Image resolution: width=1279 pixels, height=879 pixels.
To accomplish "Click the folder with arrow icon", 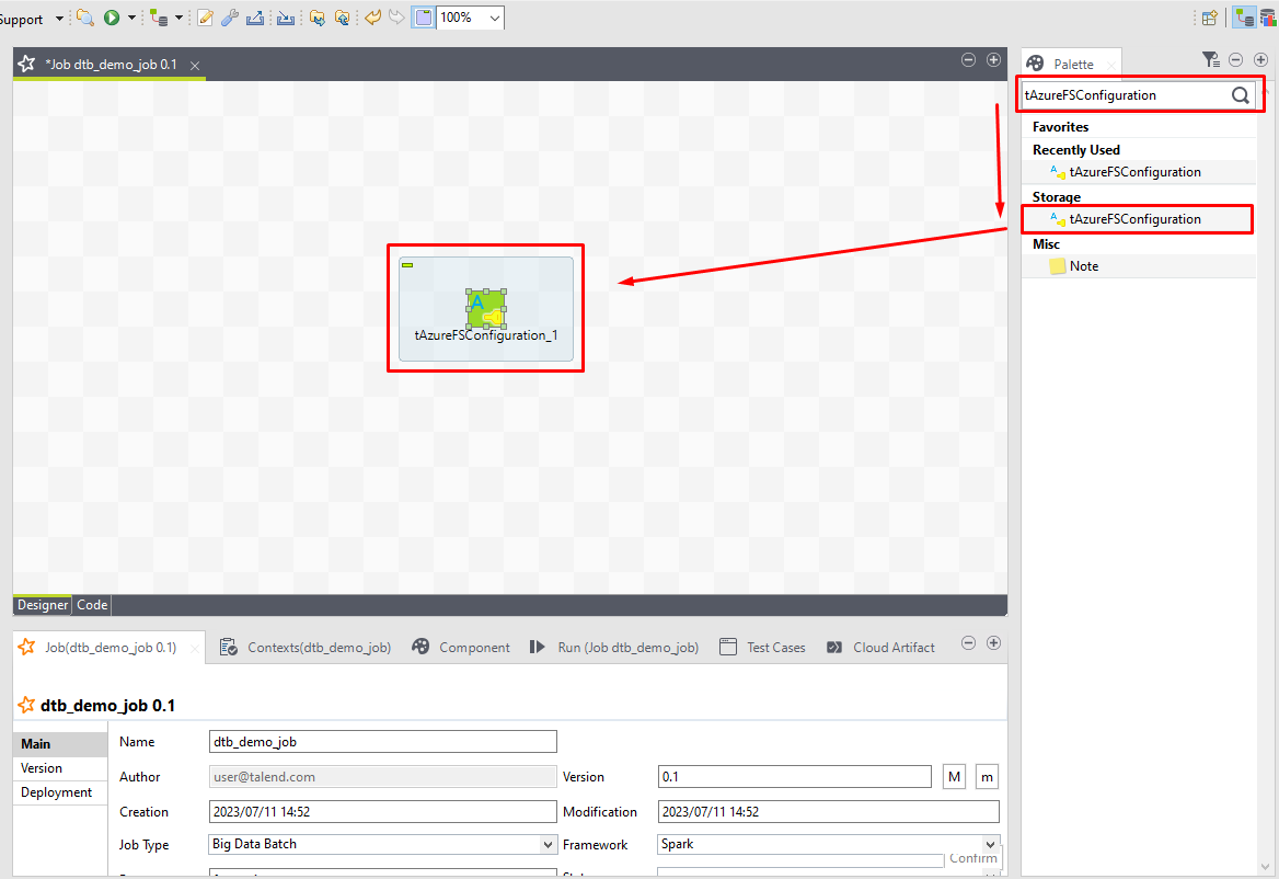I will pyautogui.click(x=317, y=18).
